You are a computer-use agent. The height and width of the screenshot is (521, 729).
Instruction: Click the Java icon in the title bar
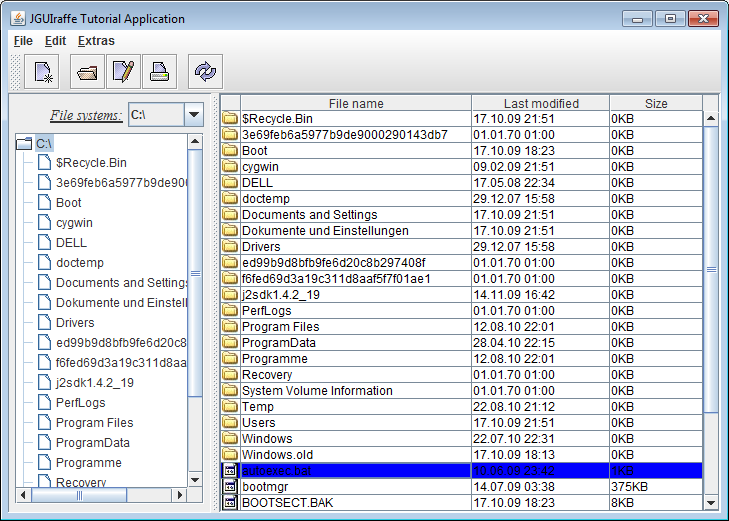pos(18,19)
